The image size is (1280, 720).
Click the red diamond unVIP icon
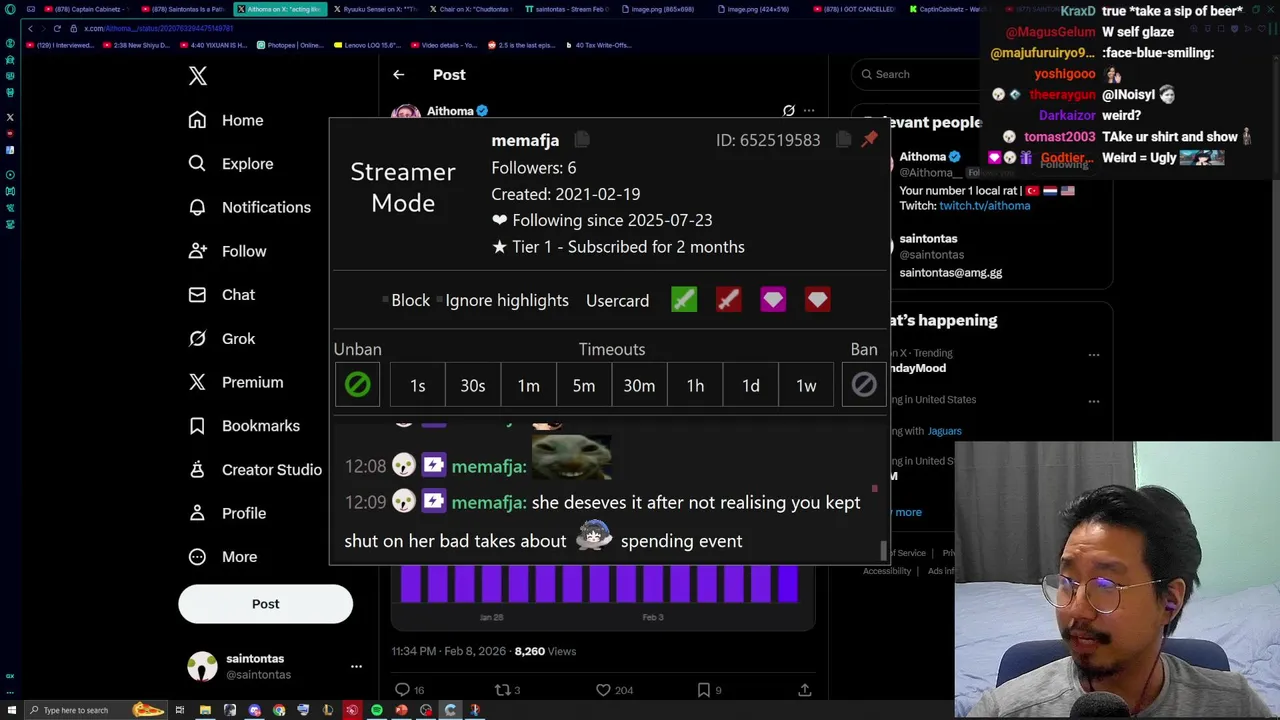[x=817, y=300]
